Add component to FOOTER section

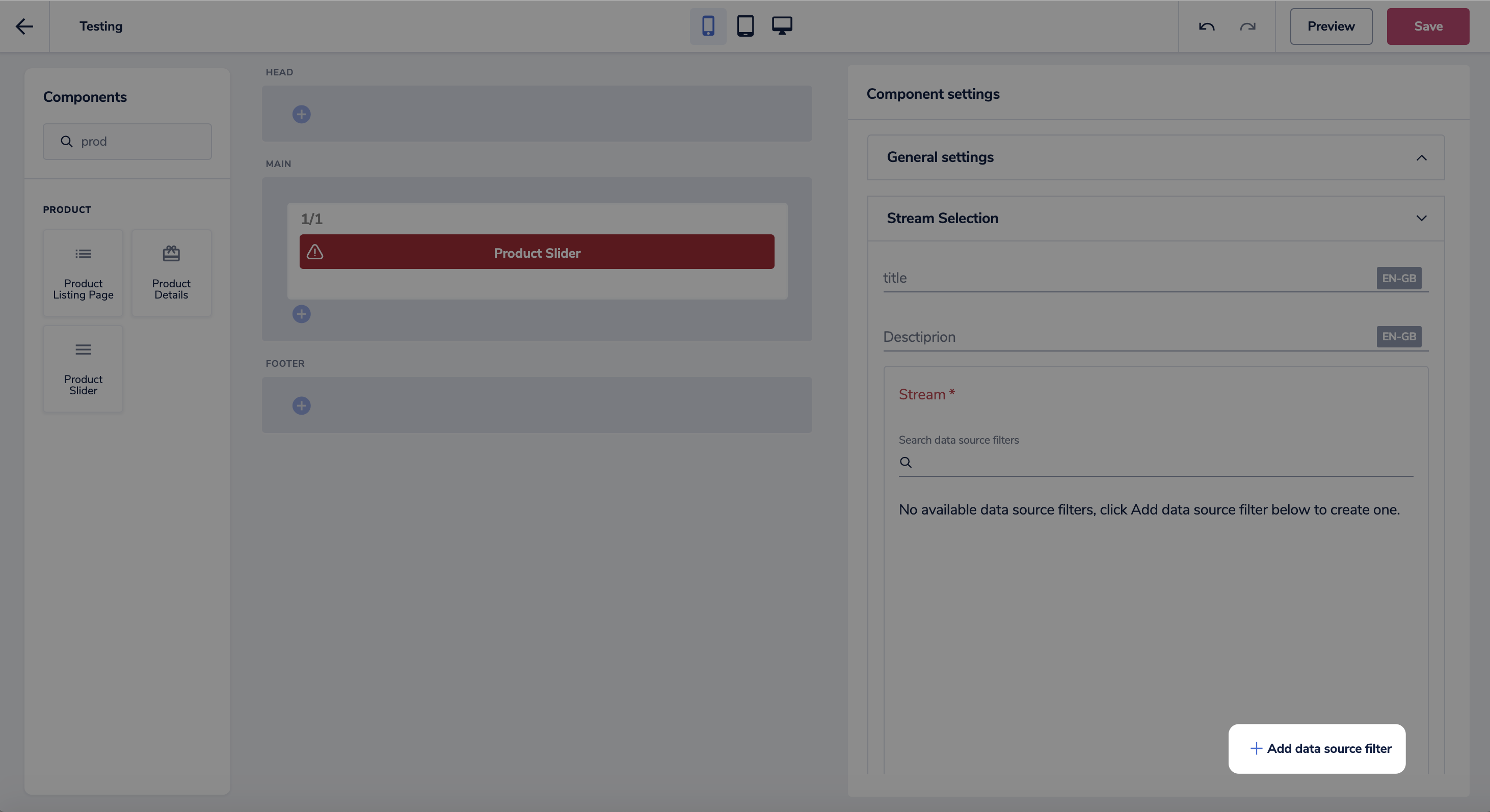301,405
